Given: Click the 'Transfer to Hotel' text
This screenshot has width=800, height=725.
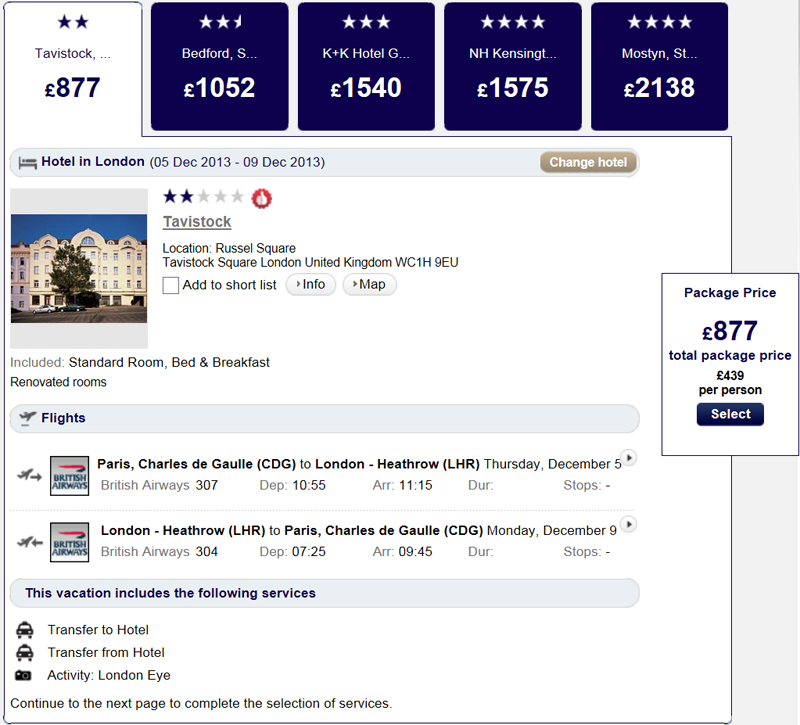Looking at the screenshot, I should pyautogui.click(x=98, y=630).
